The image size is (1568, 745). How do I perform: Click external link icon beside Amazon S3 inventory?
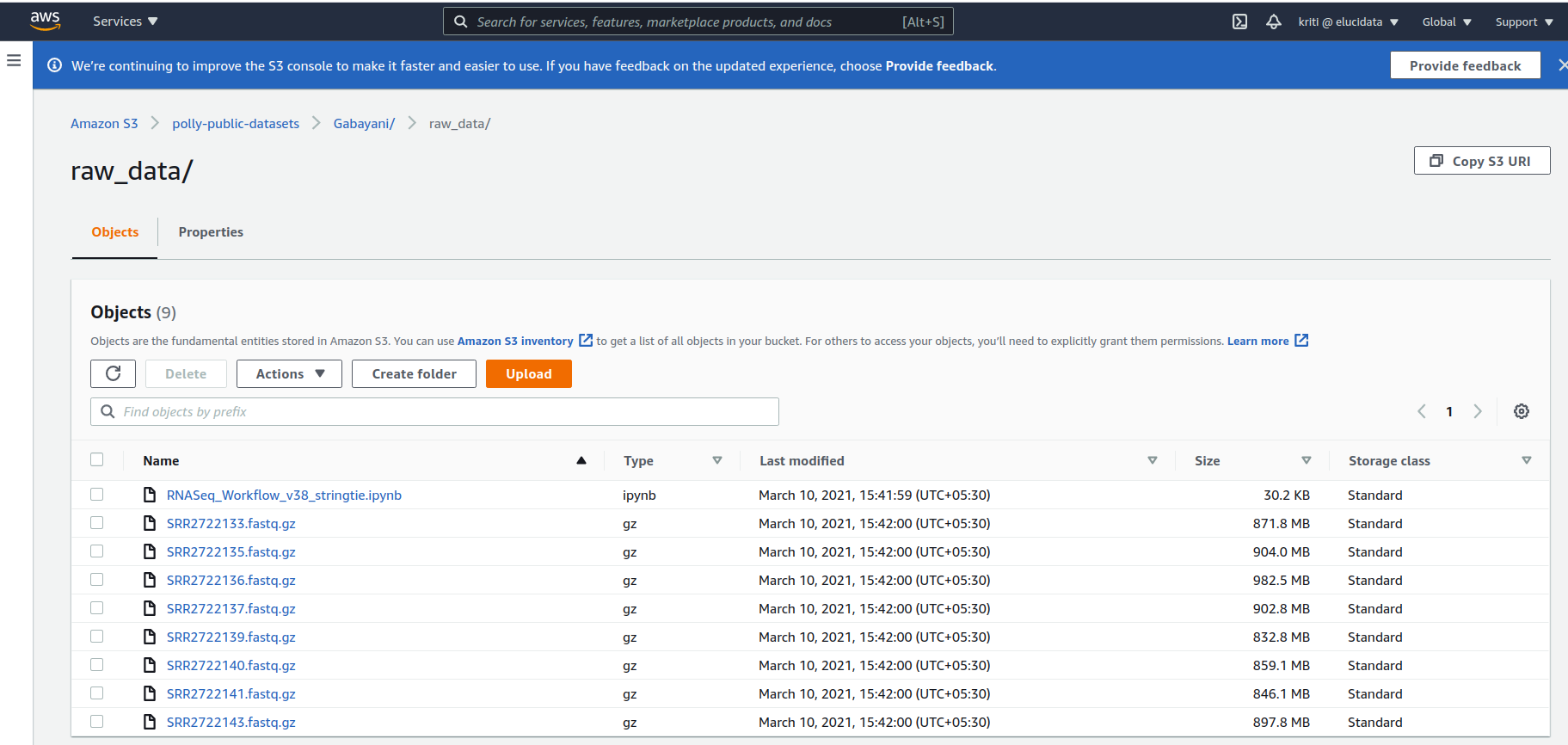pyautogui.click(x=586, y=341)
